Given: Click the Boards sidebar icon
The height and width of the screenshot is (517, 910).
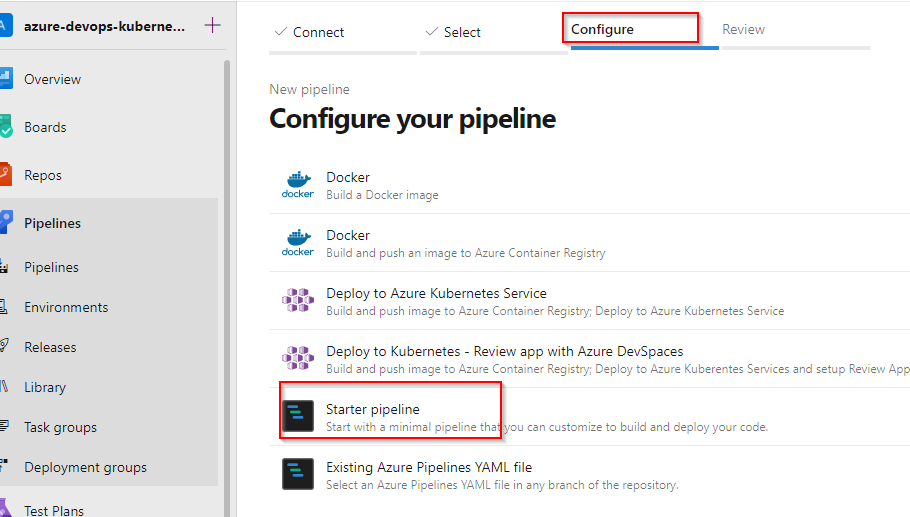Looking at the screenshot, I should pos(5,127).
